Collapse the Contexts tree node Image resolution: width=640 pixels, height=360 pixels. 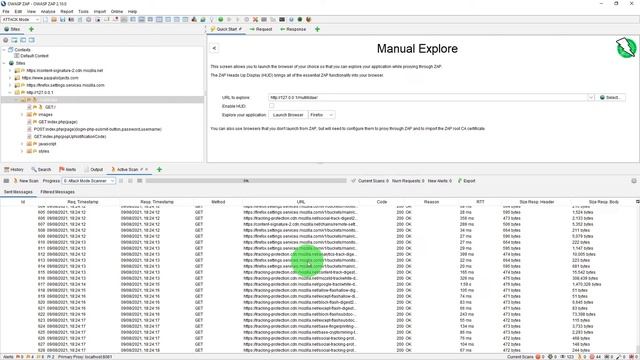tap(4, 50)
